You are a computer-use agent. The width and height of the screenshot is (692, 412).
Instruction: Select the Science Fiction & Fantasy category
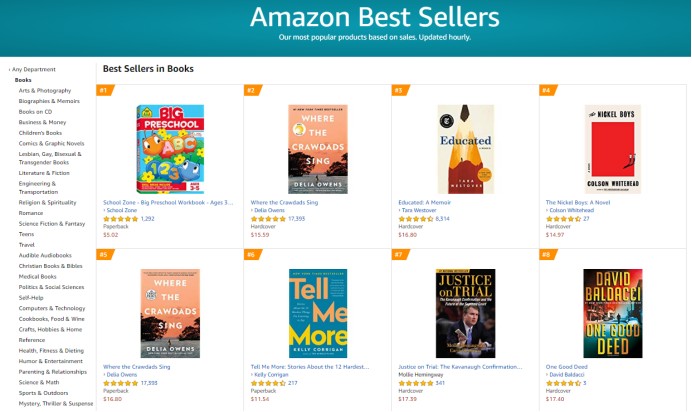click(x=52, y=224)
